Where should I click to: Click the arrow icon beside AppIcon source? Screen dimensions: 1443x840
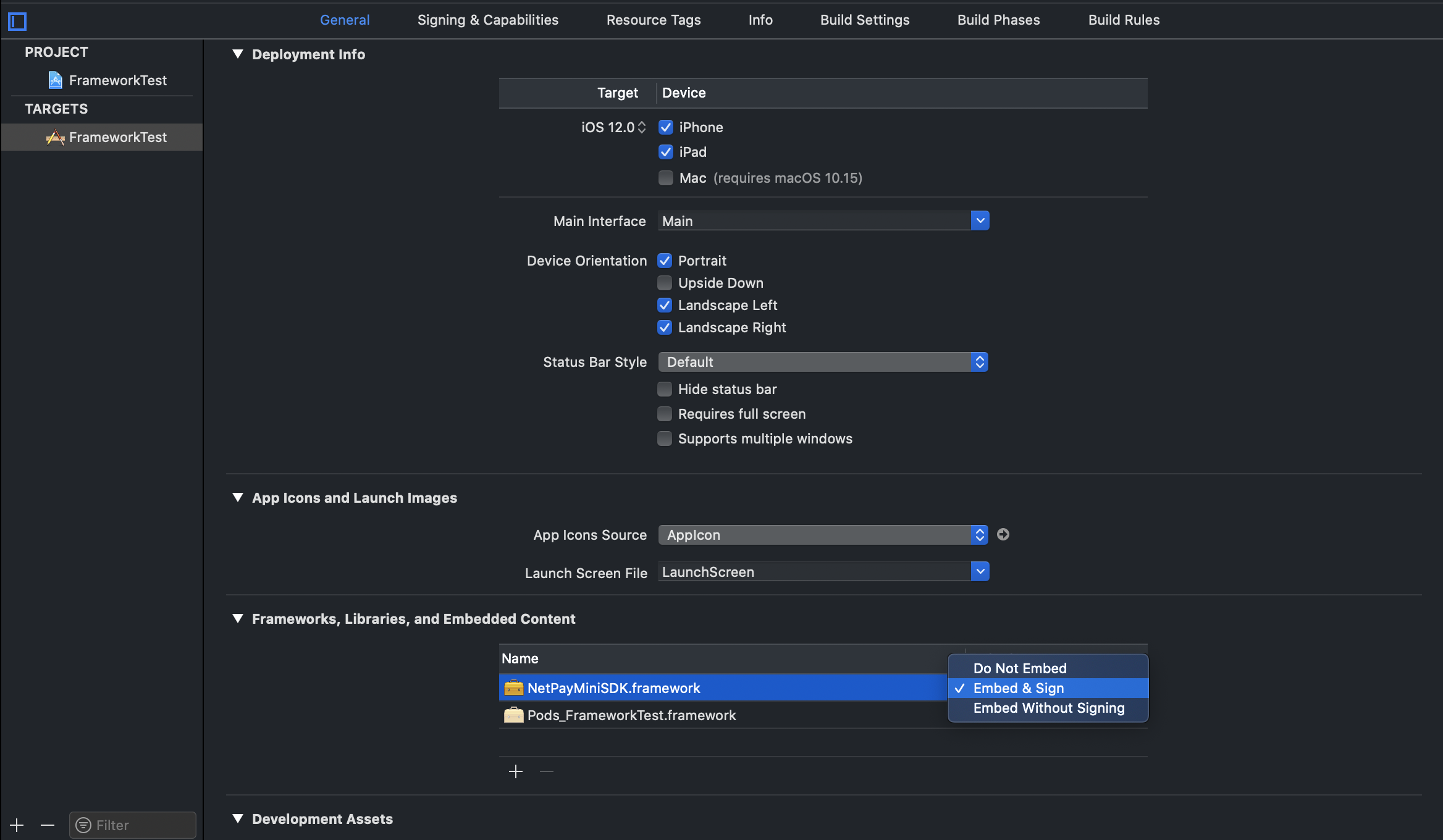point(1003,534)
